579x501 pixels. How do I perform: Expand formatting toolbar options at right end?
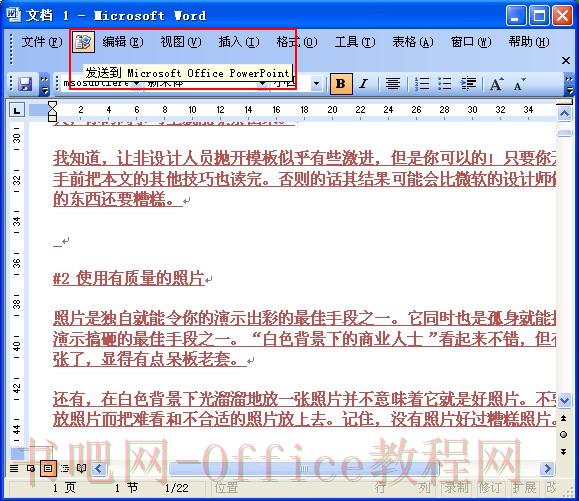(x=569, y=85)
